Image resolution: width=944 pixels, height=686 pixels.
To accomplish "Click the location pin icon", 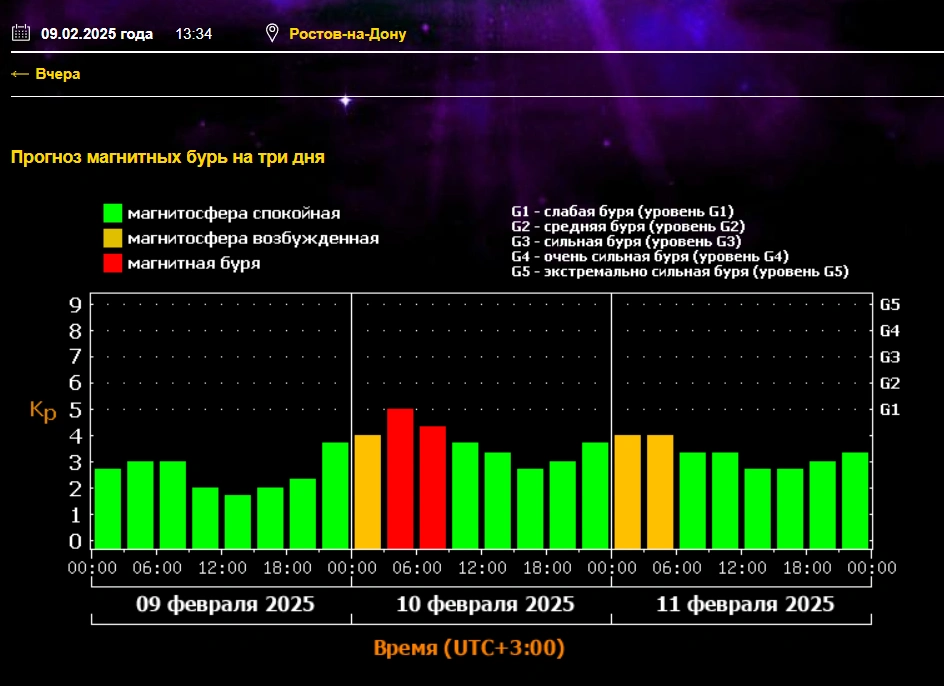I will [x=271, y=33].
